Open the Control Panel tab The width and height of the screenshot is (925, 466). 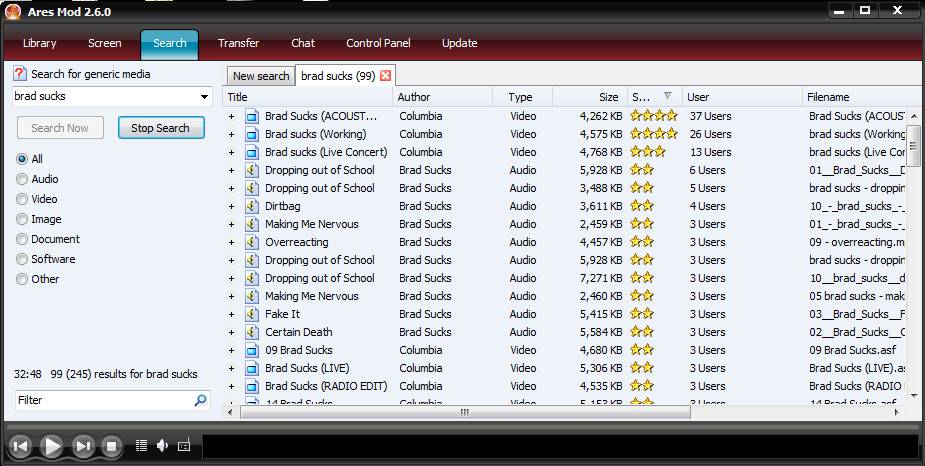[378, 43]
